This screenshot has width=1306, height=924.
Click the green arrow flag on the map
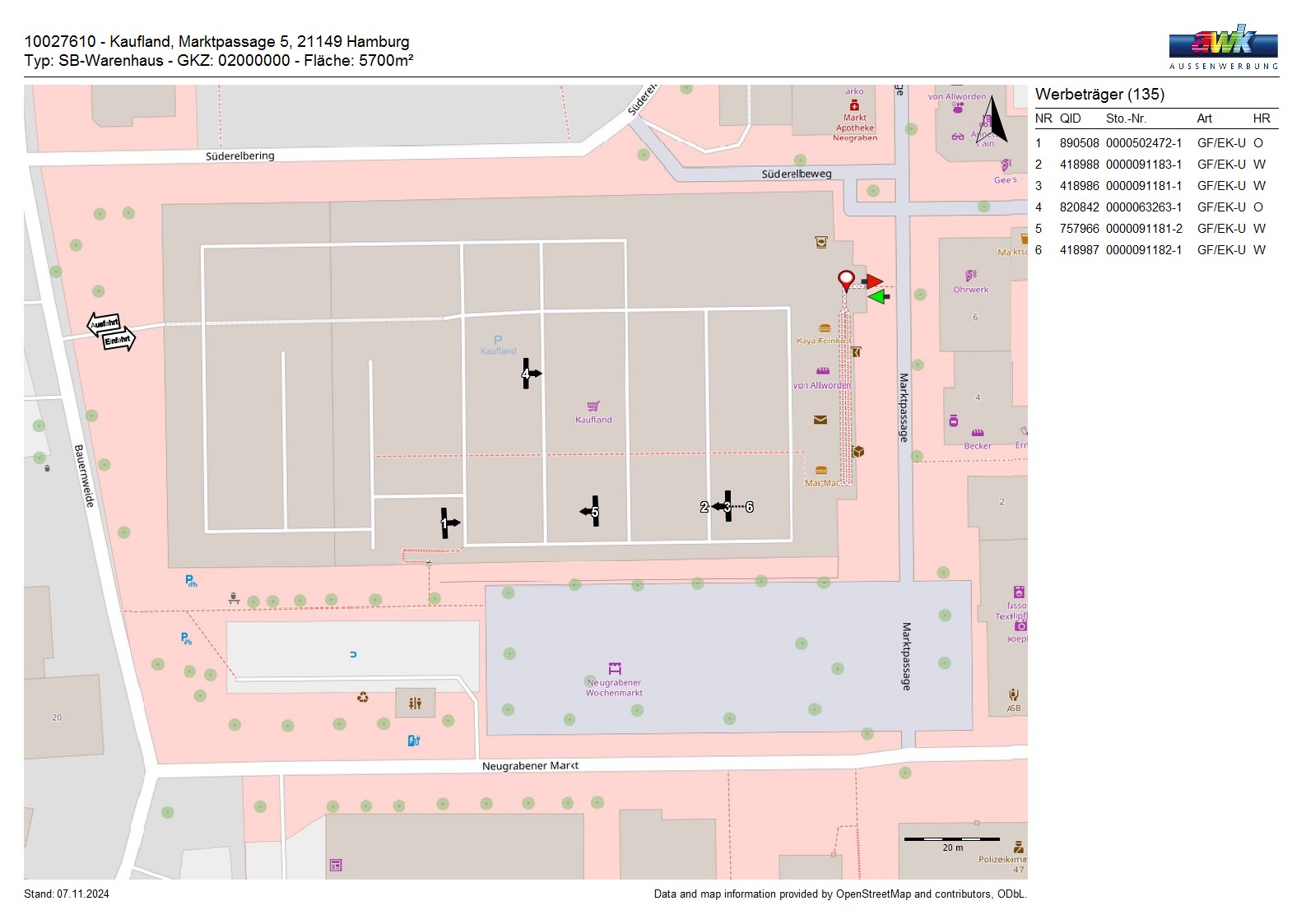[x=879, y=296]
